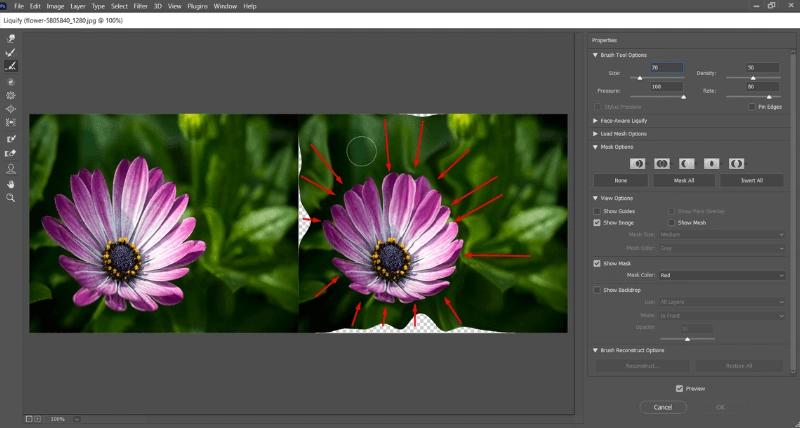Select the Freeze Mask tool
This screenshot has width=800, height=428.
11,139
